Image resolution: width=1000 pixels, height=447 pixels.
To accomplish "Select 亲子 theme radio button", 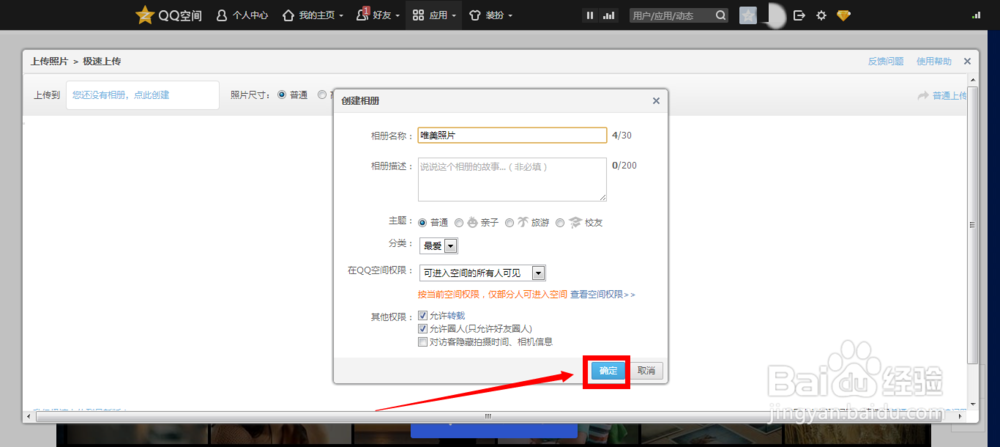I will tap(459, 223).
